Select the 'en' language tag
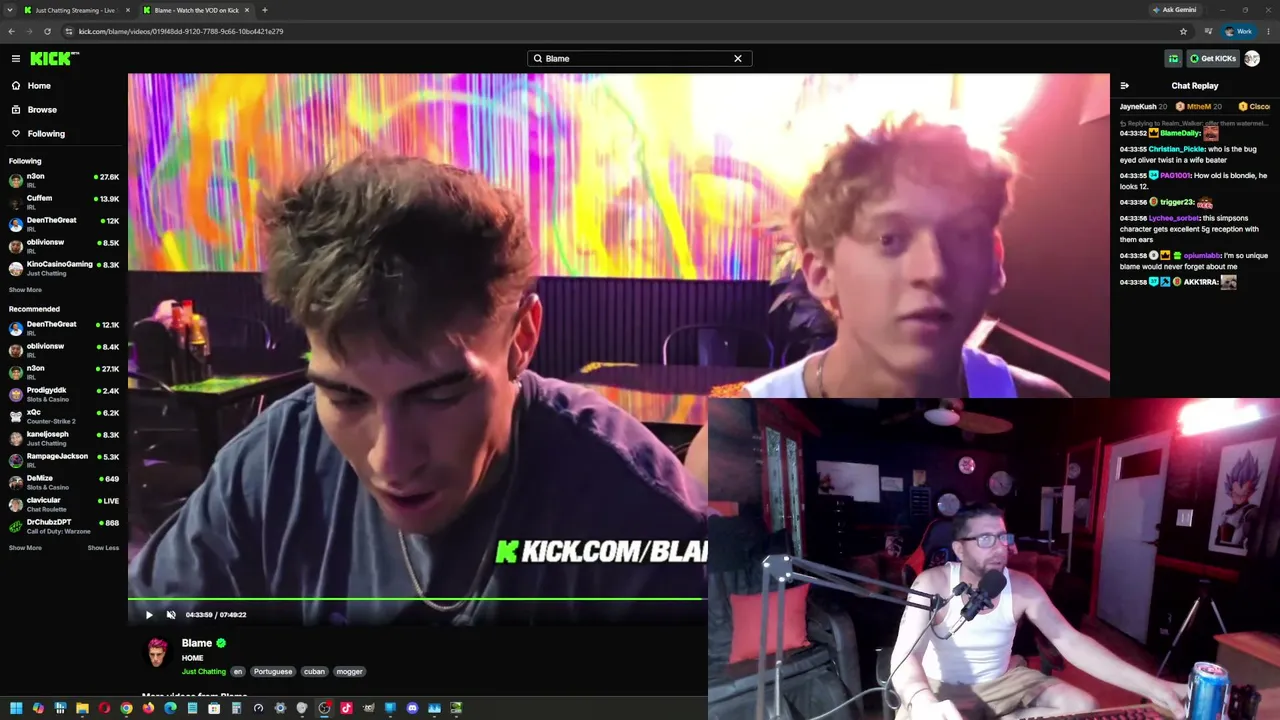This screenshot has width=1280, height=720. point(238,672)
